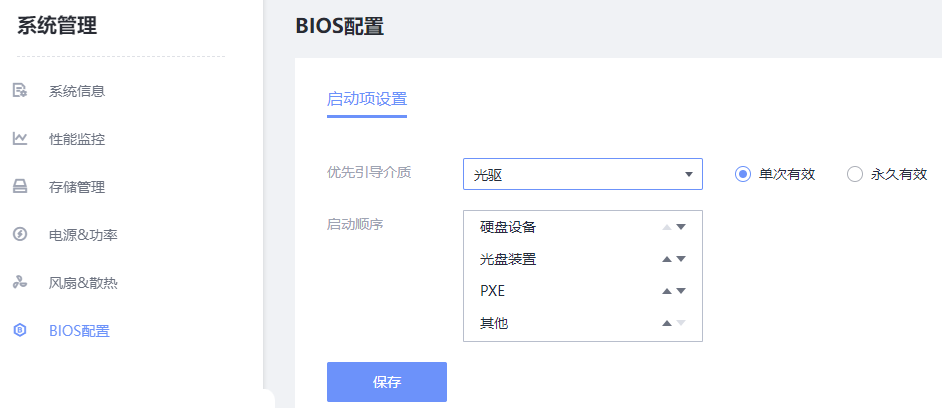Click the 保存 button
The width and height of the screenshot is (942, 408).
tap(387, 382)
